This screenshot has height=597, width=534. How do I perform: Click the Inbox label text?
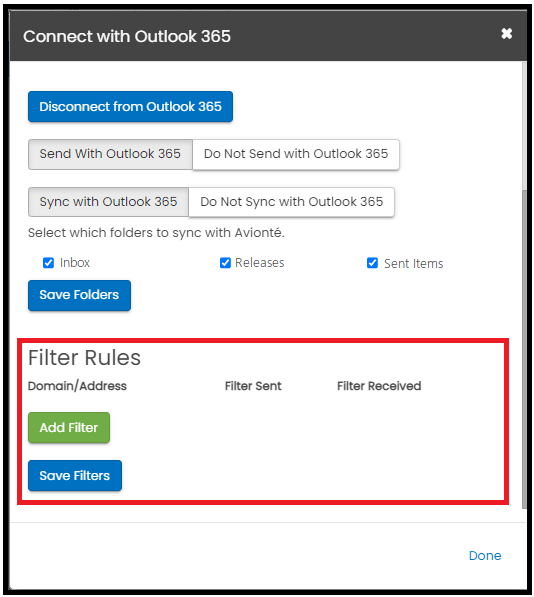click(x=75, y=263)
